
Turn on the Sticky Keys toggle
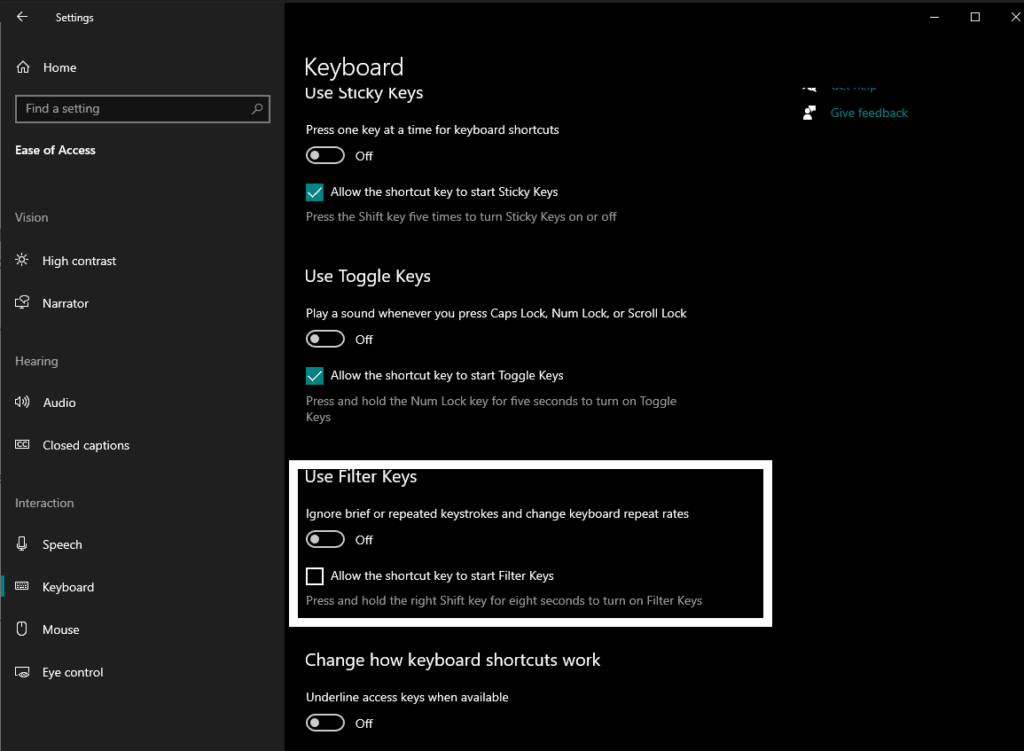tap(326, 156)
